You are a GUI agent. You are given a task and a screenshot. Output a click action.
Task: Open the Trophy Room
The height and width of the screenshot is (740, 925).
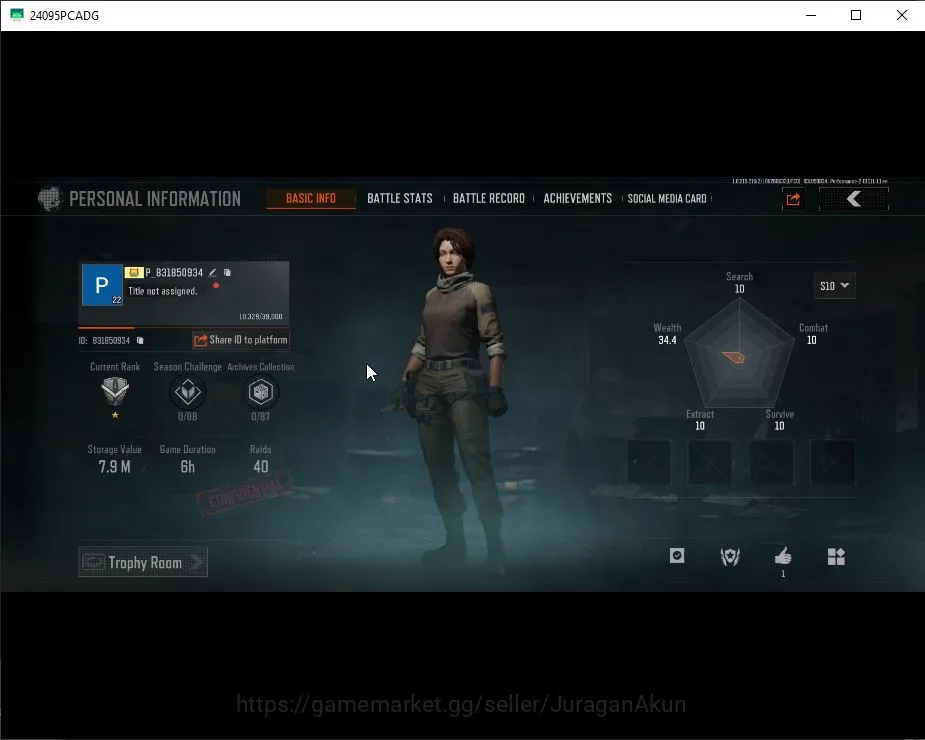click(143, 562)
